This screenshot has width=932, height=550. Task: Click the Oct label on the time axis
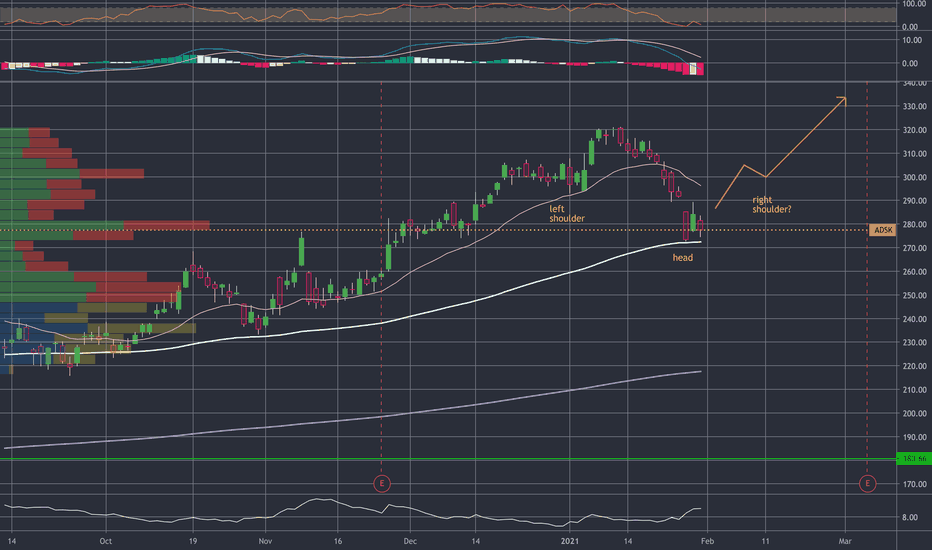click(106, 541)
